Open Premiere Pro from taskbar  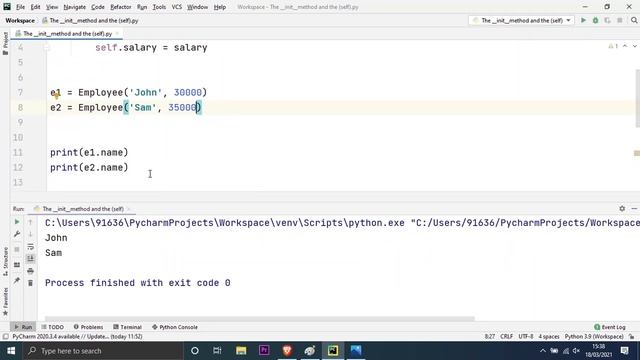[264, 351]
